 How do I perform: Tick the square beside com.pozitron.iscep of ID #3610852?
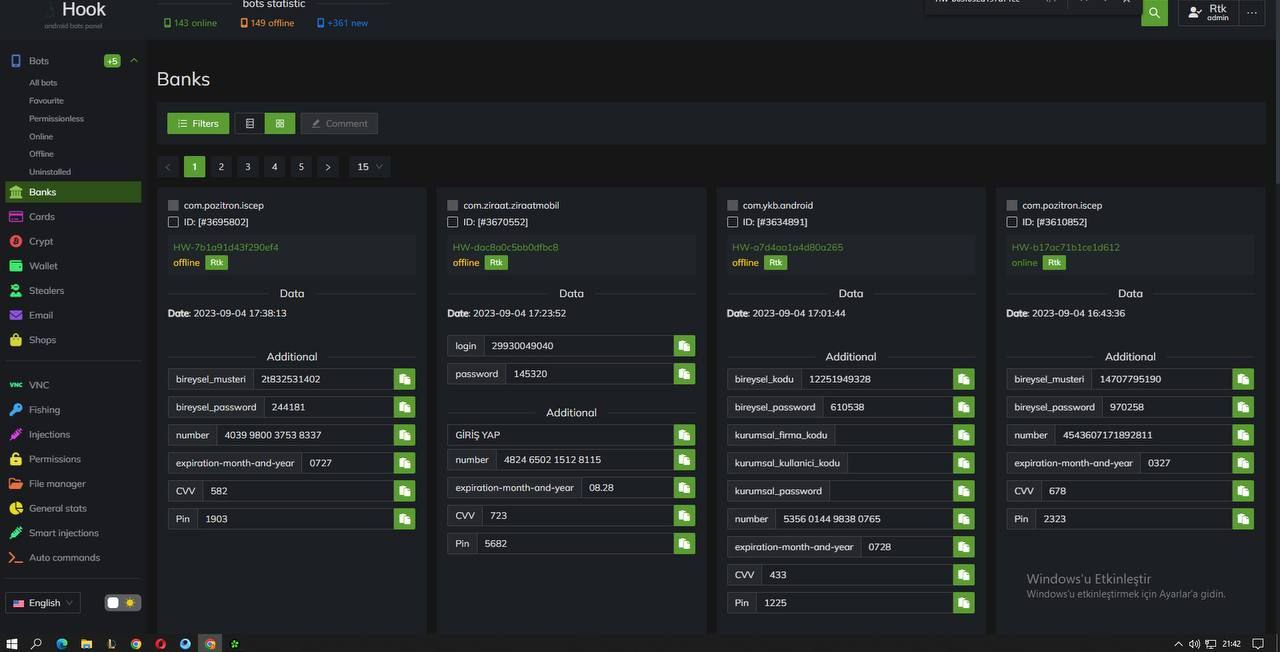click(1012, 205)
